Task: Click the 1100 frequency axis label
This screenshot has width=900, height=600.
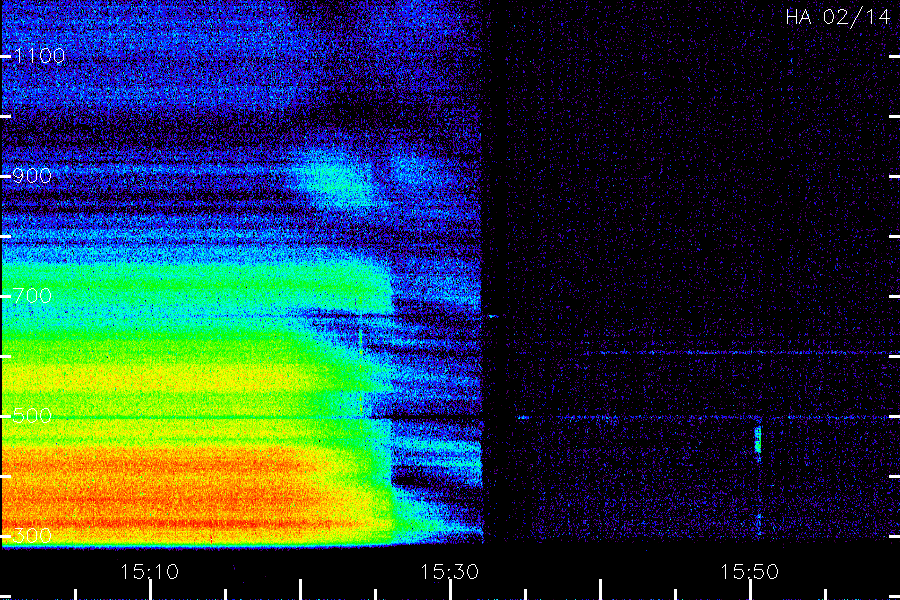Action: point(40,56)
